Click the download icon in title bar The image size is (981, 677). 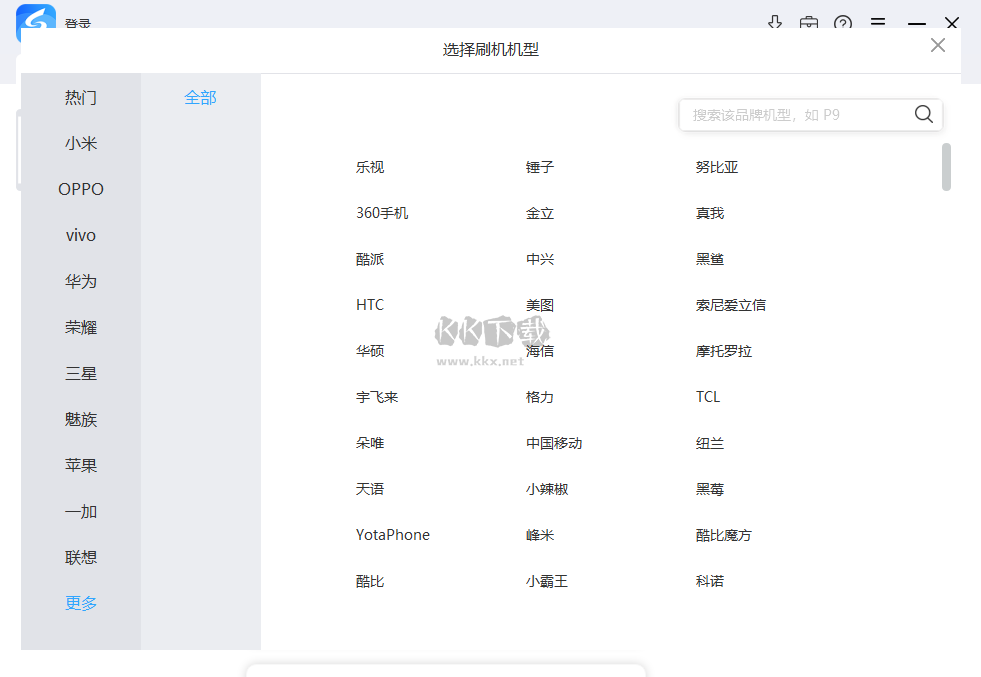tap(775, 23)
